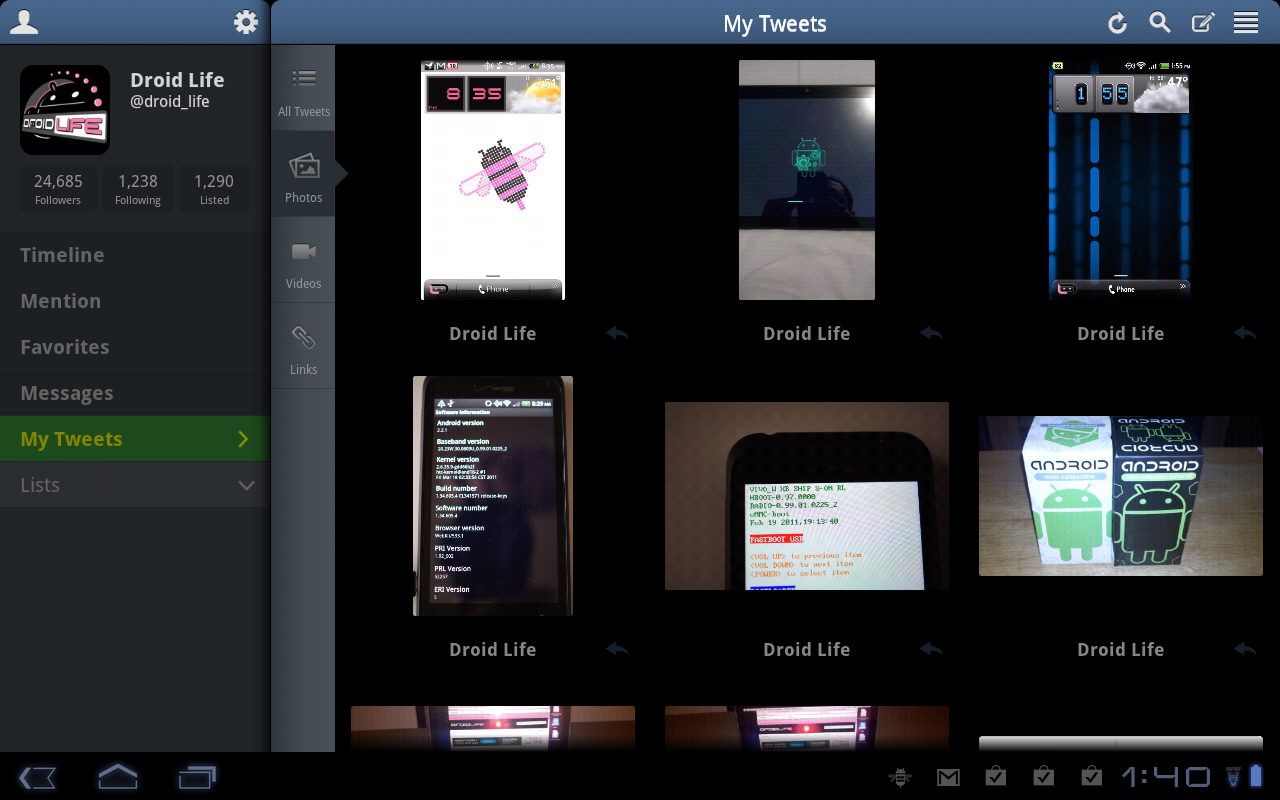Viewport: 1280px width, 800px height.
Task: Switch to the Links tab
Action: coord(304,345)
